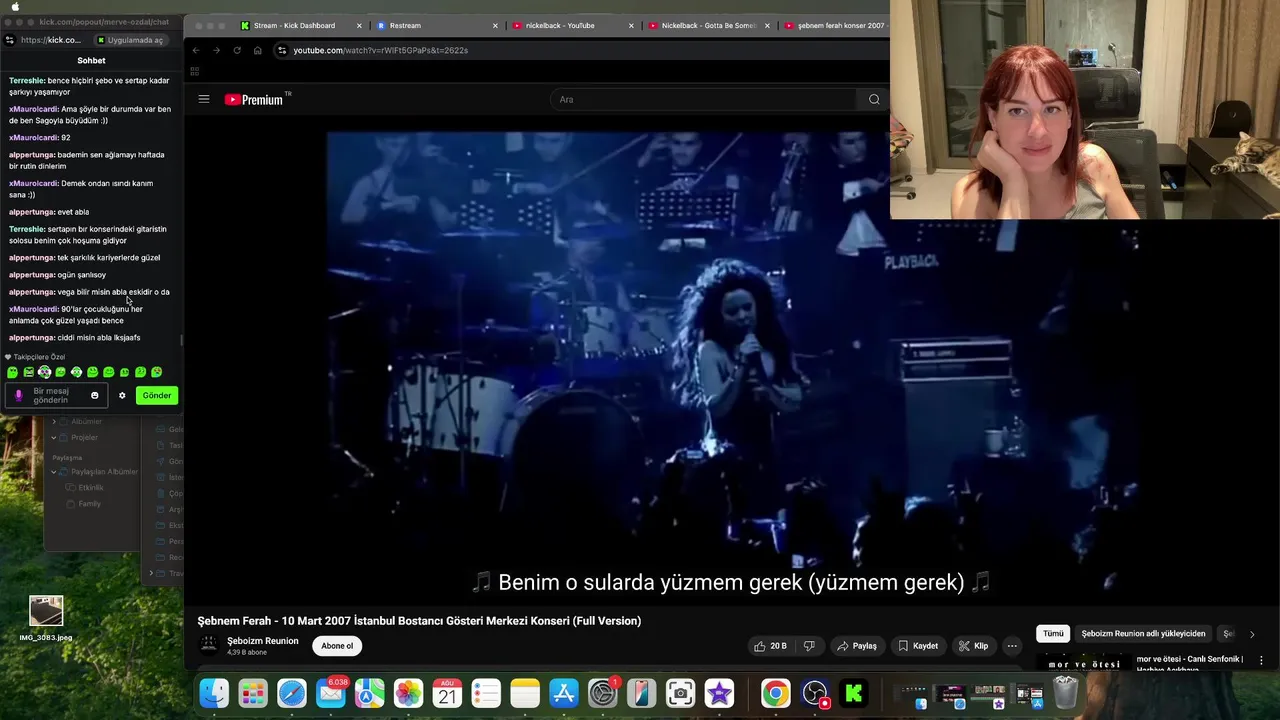Click the Kick popout site settings icon
Image resolution: width=1280 pixels, height=720 pixels.
(9, 40)
